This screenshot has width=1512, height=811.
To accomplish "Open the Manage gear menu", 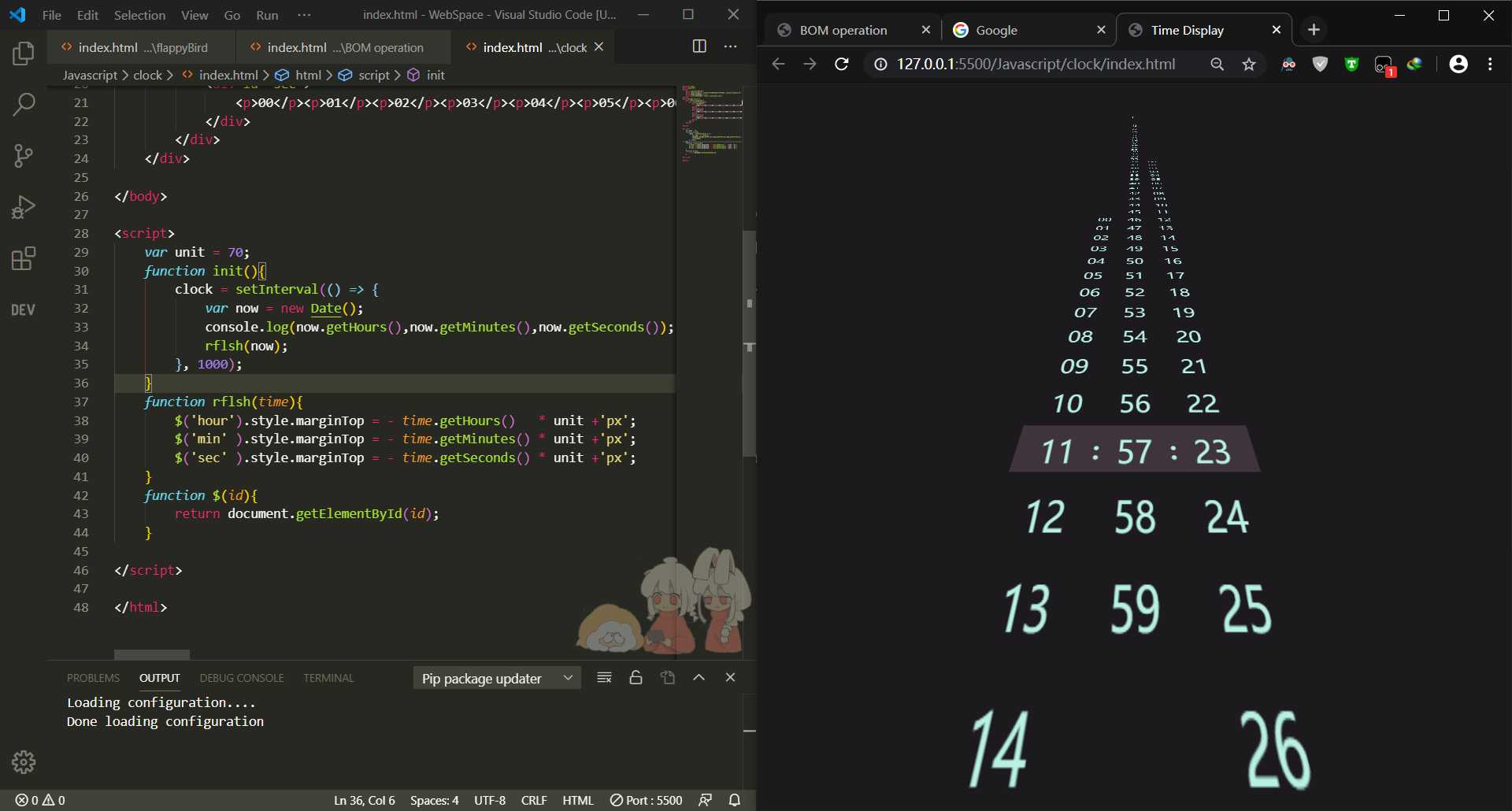I will 24,761.
